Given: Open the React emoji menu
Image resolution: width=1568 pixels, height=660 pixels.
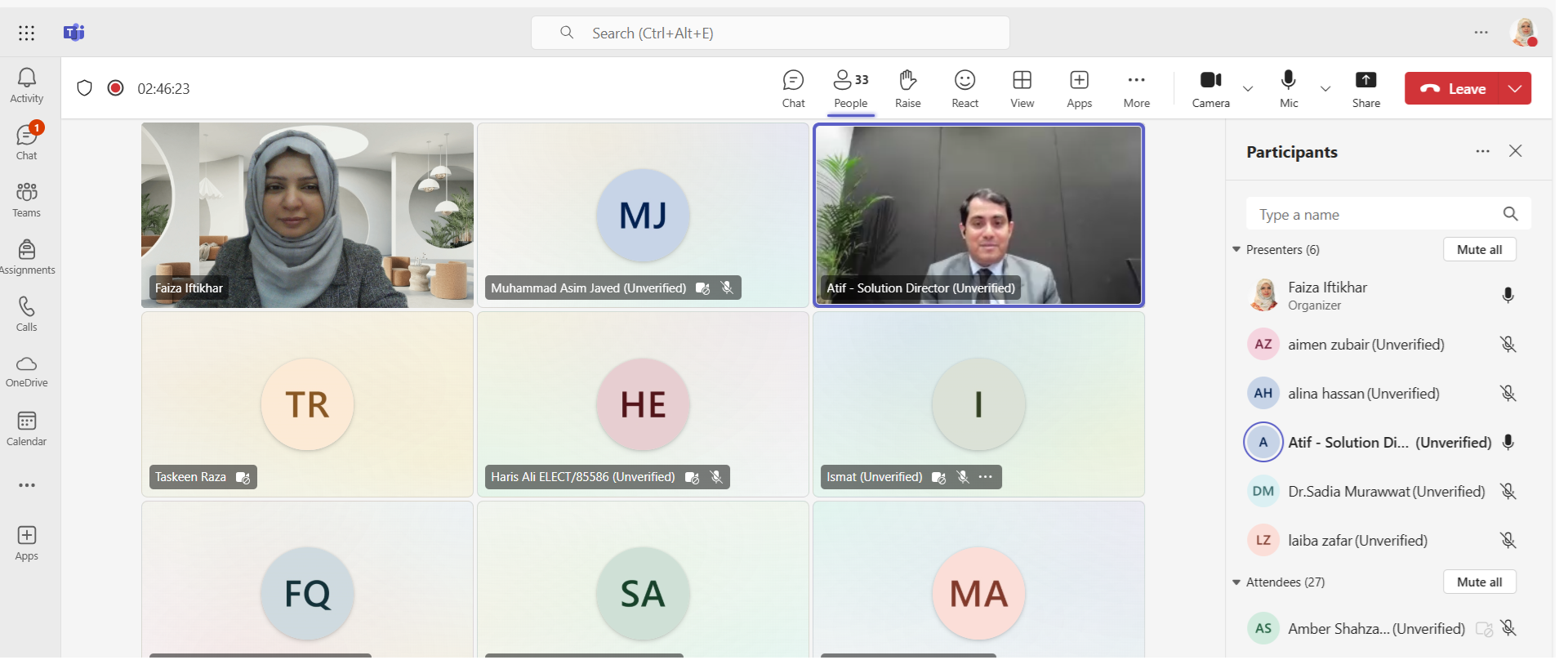Looking at the screenshot, I should 964,88.
